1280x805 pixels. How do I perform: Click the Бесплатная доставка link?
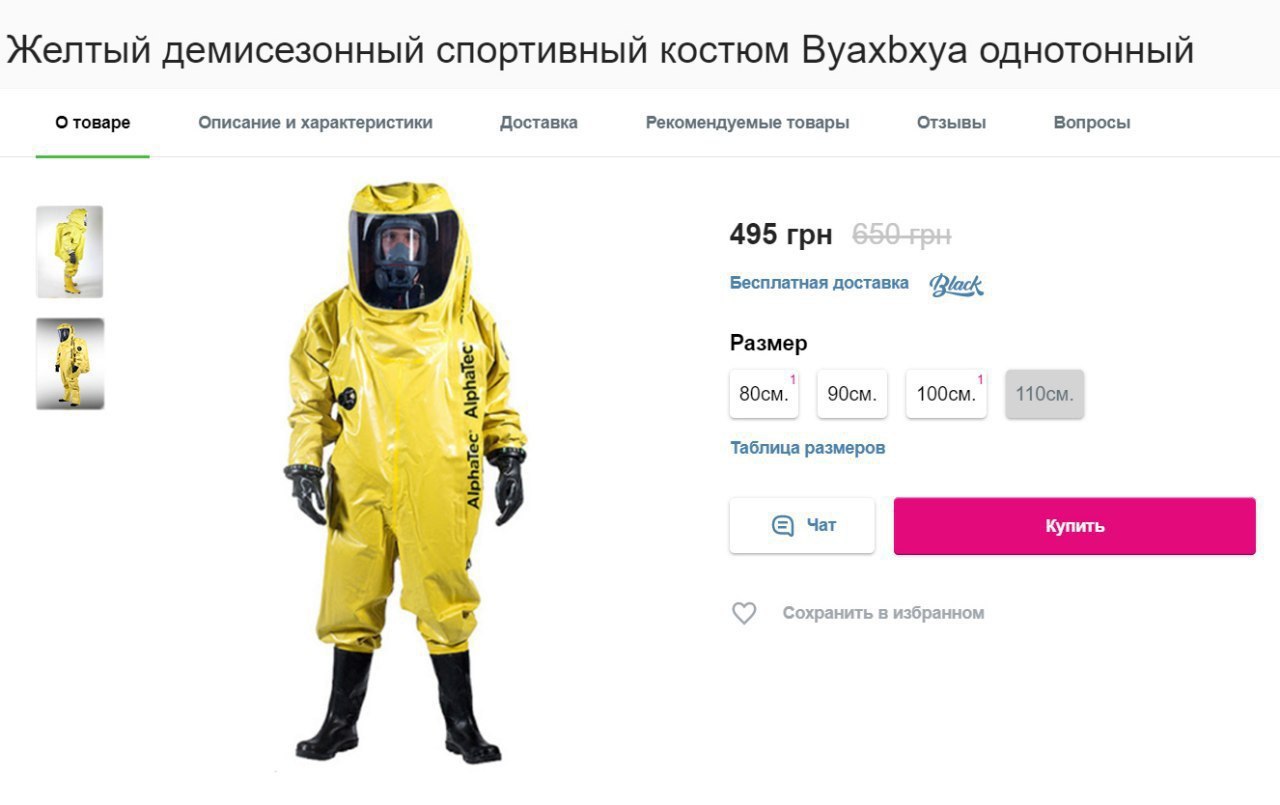pos(819,283)
